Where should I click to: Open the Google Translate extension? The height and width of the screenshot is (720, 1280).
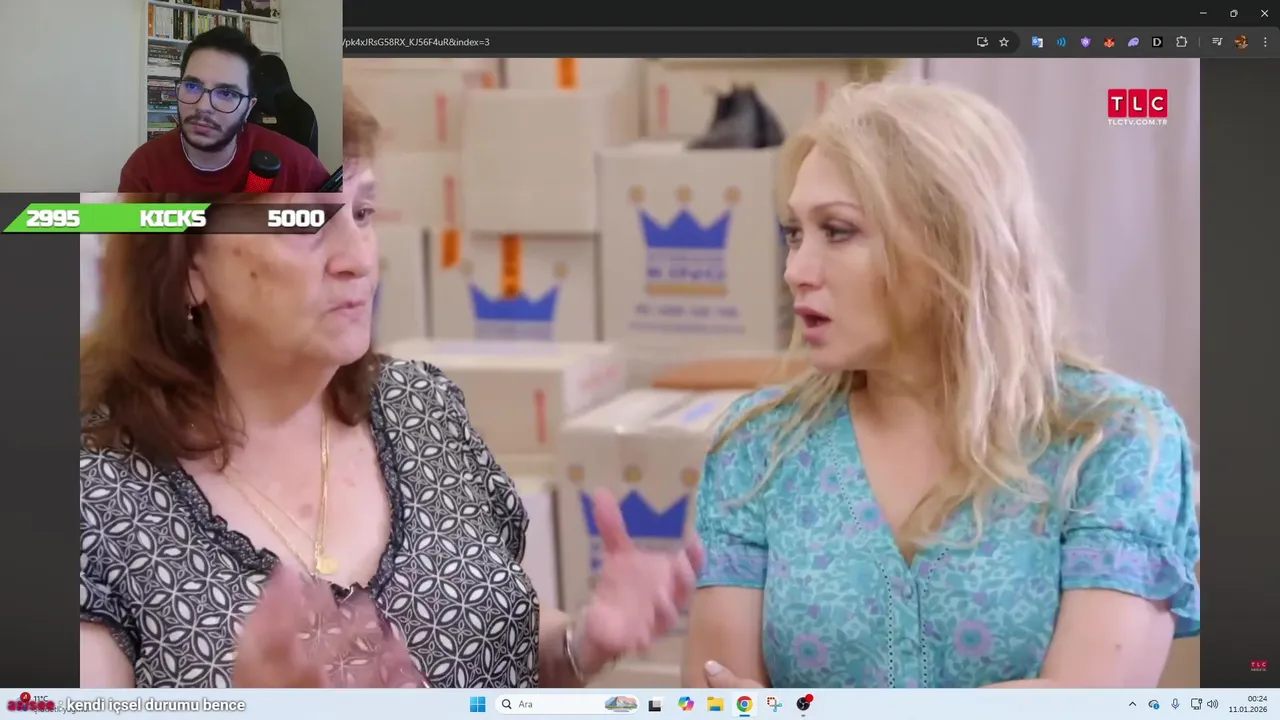pos(1037,42)
